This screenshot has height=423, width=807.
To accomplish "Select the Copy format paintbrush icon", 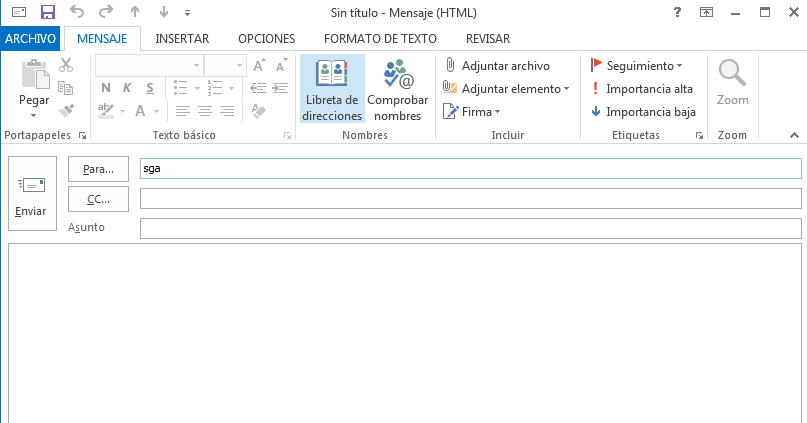I will tap(66, 111).
